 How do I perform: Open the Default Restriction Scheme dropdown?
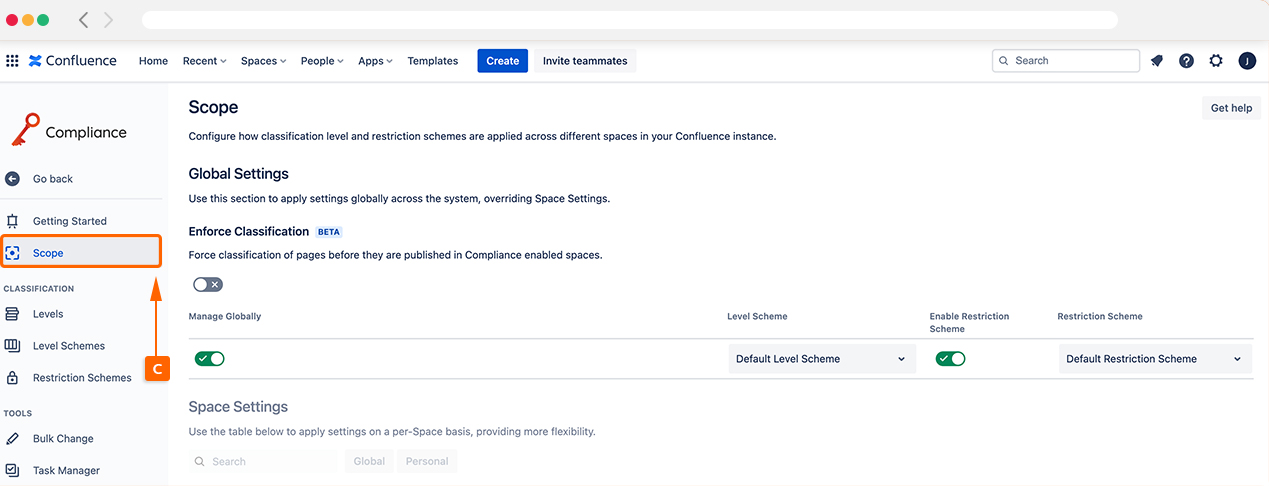click(1154, 359)
